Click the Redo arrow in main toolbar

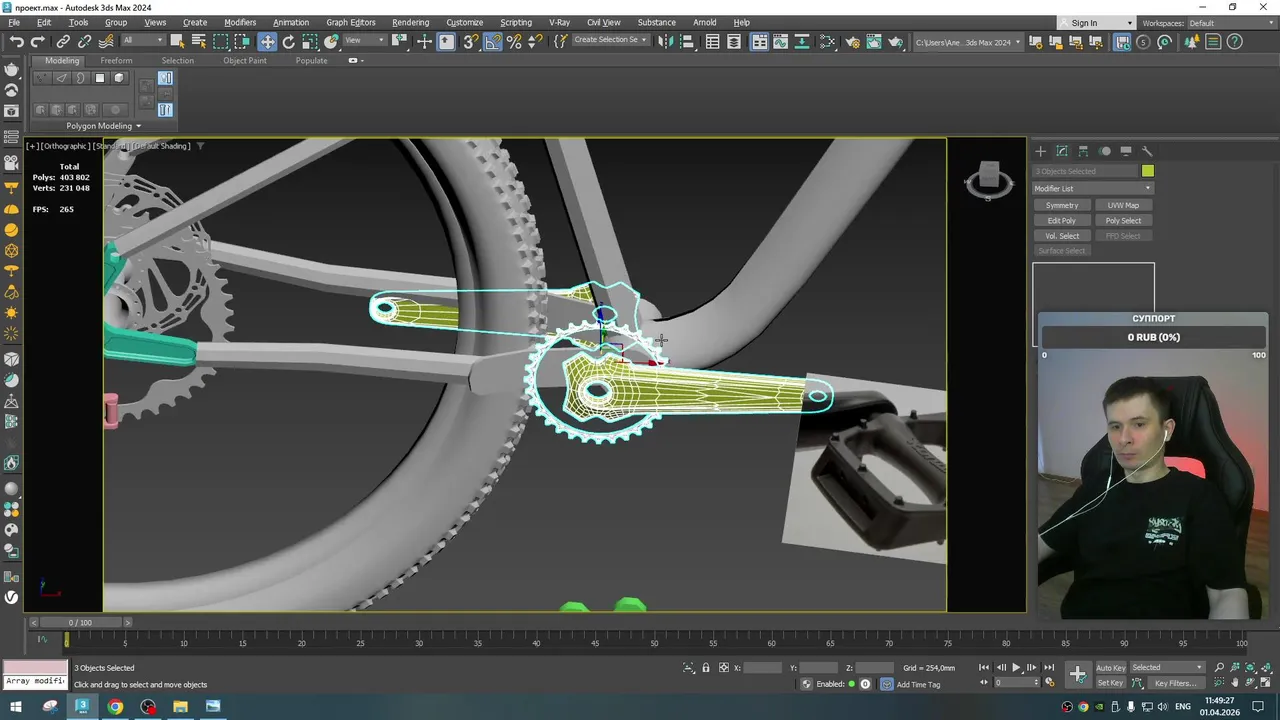pos(38,41)
